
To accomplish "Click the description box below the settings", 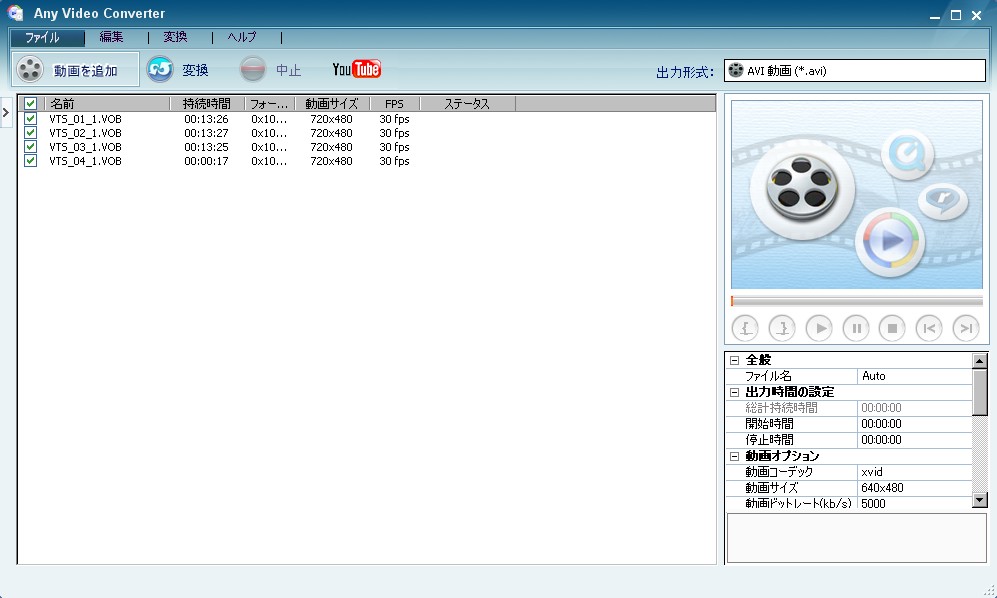I will [x=856, y=538].
